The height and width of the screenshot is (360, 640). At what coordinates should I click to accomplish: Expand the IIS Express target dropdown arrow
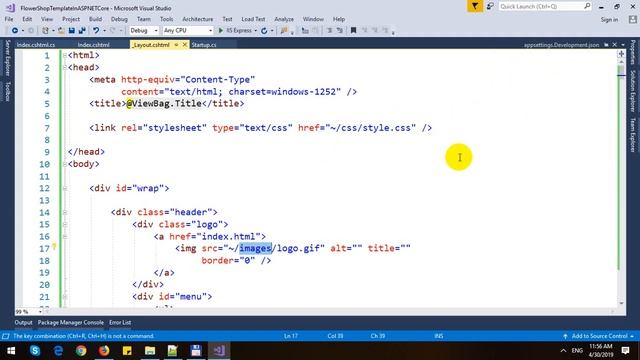(x=256, y=31)
